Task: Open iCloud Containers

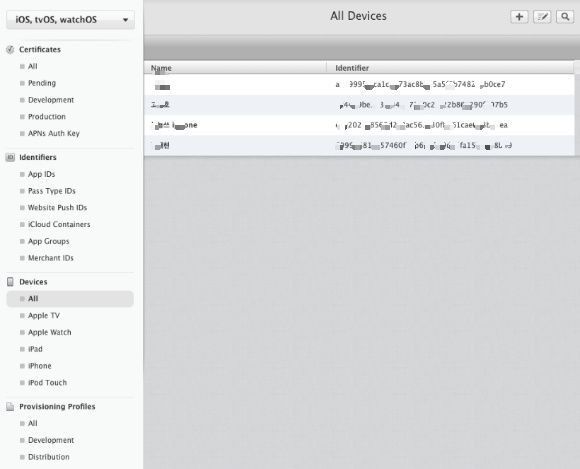Action: point(59,225)
